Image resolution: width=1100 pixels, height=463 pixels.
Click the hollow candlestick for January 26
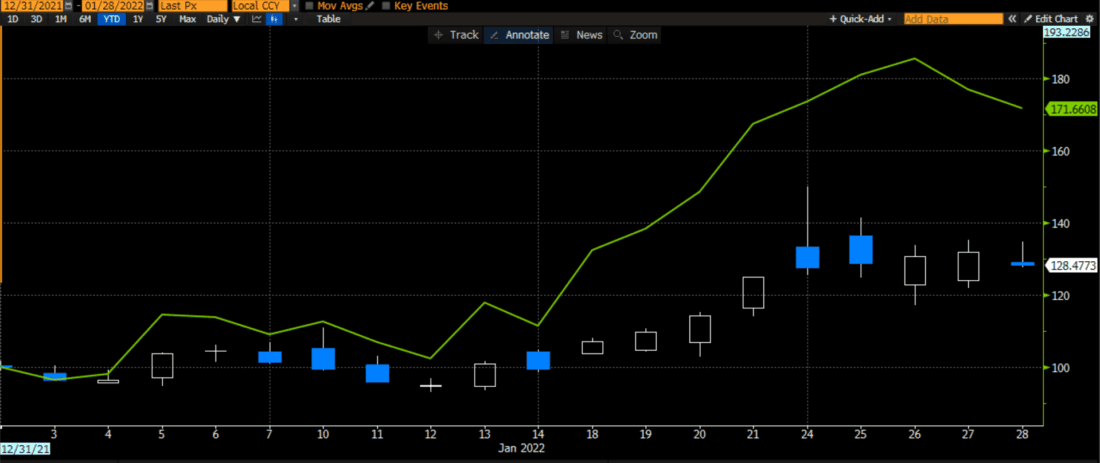click(914, 271)
